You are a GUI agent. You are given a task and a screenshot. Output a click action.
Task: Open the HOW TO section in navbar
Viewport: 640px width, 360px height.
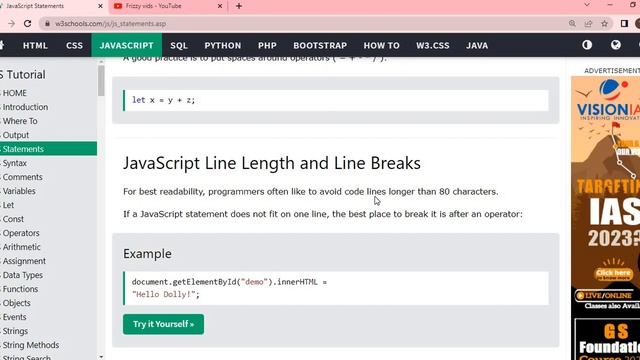coord(382,45)
